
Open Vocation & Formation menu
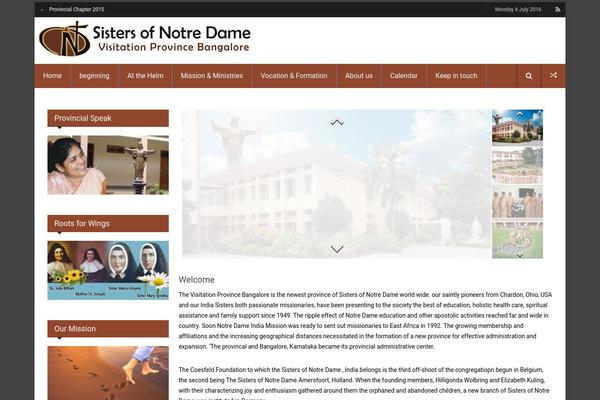coord(294,76)
